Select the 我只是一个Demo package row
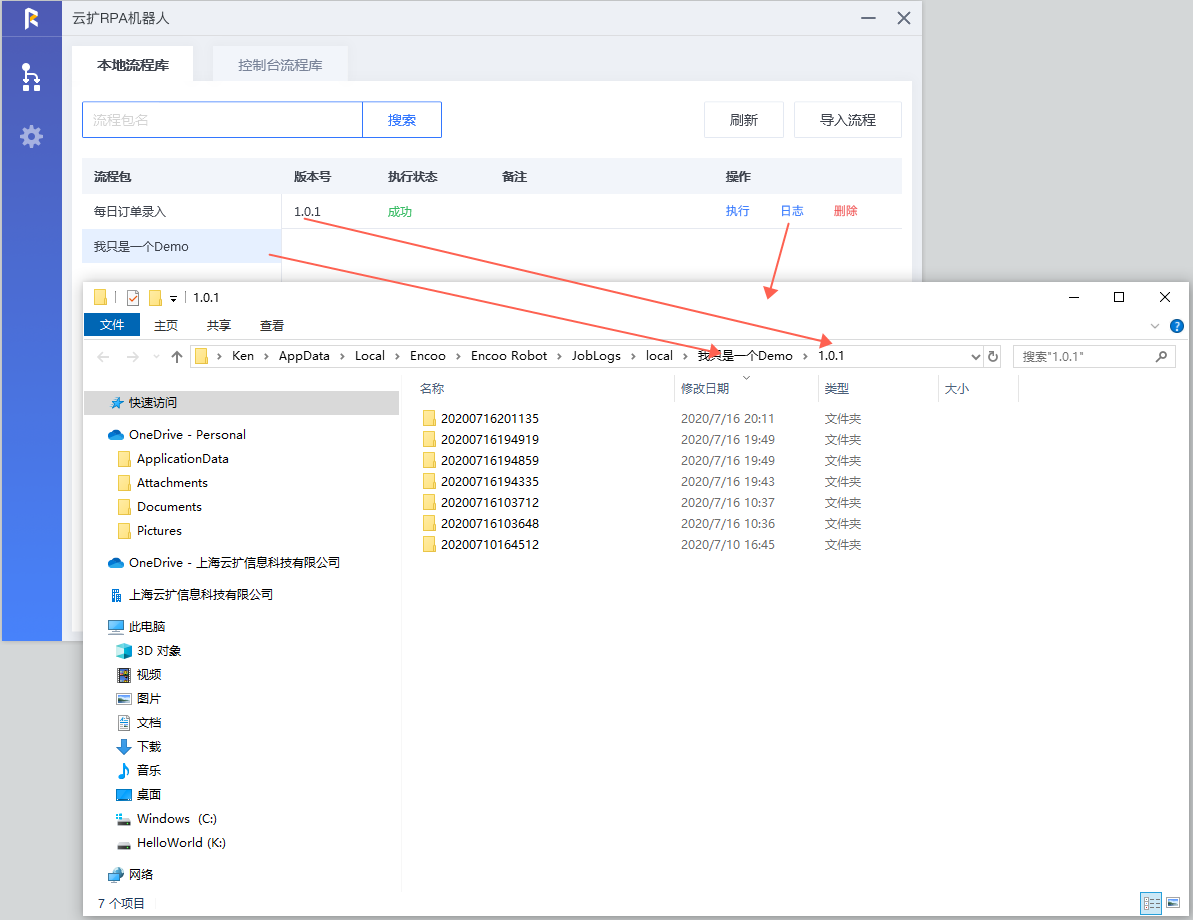Image resolution: width=1193 pixels, height=920 pixels. [182, 247]
